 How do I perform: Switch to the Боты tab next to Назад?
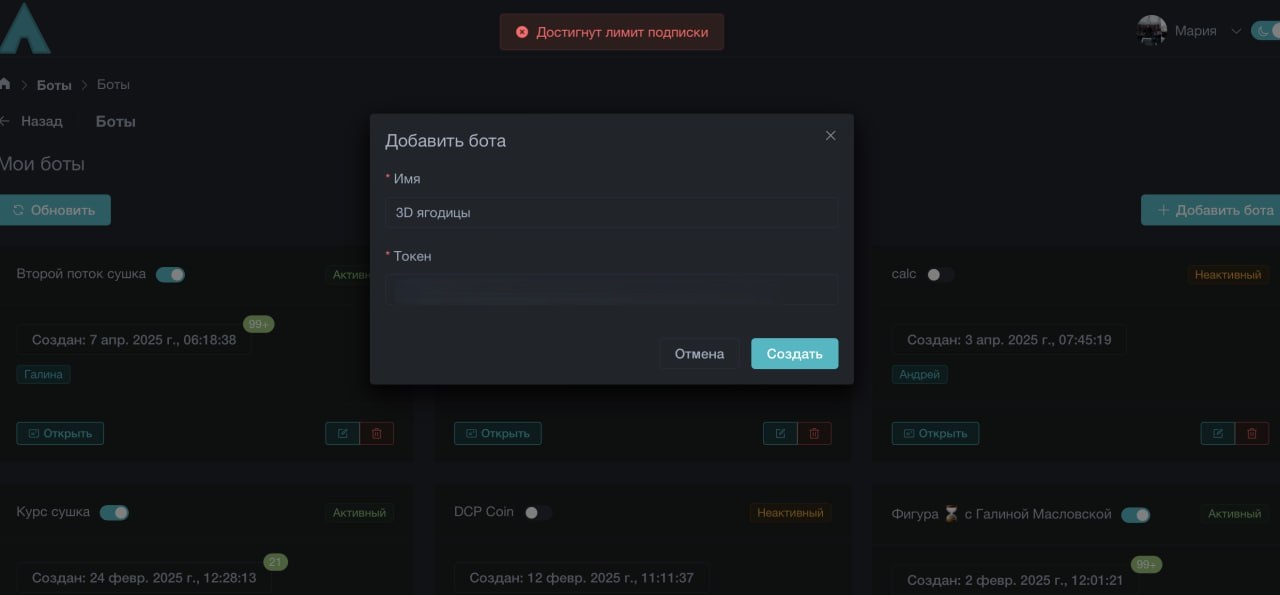(x=114, y=121)
